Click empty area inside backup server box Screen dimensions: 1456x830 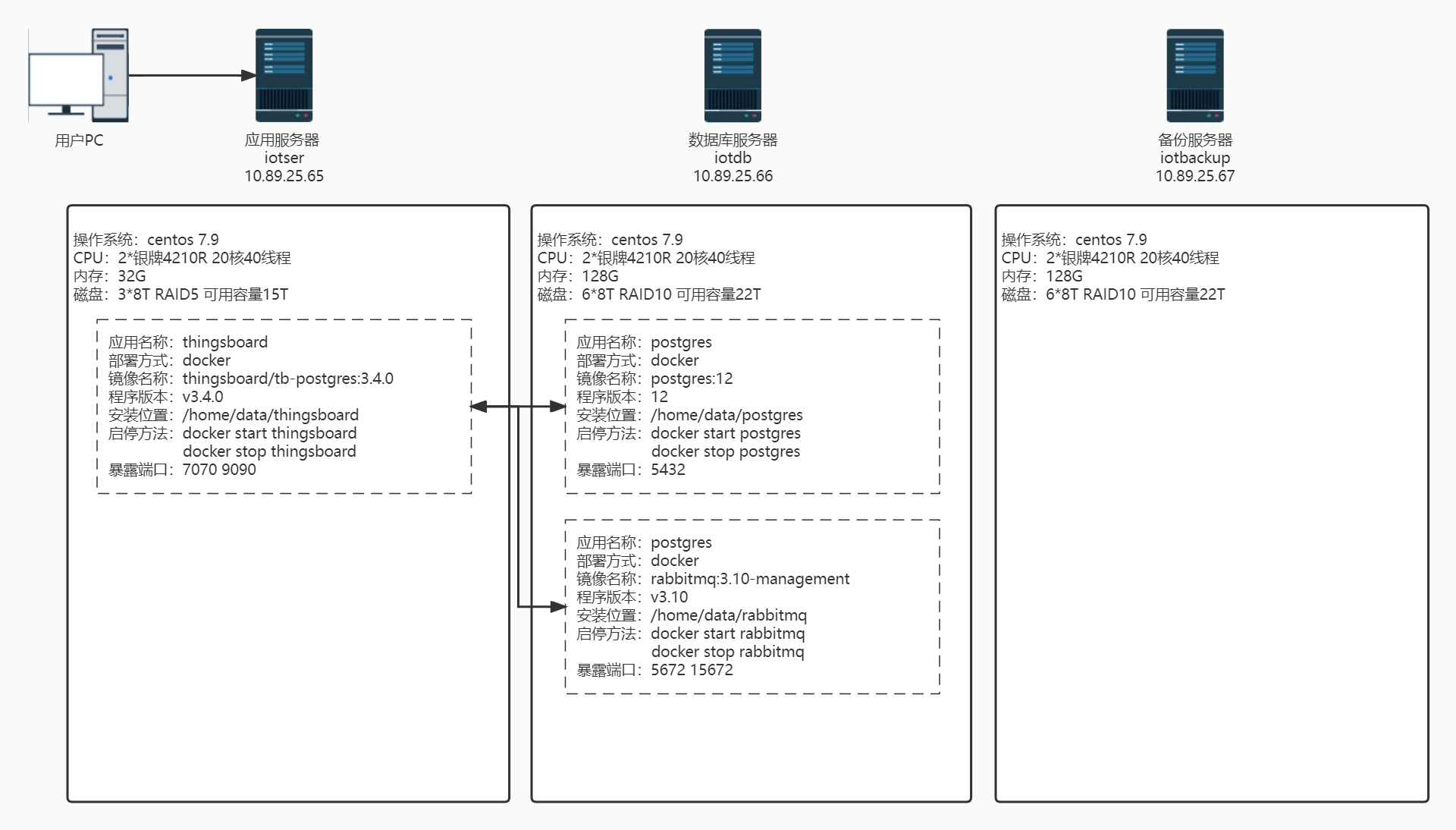pos(1211,546)
